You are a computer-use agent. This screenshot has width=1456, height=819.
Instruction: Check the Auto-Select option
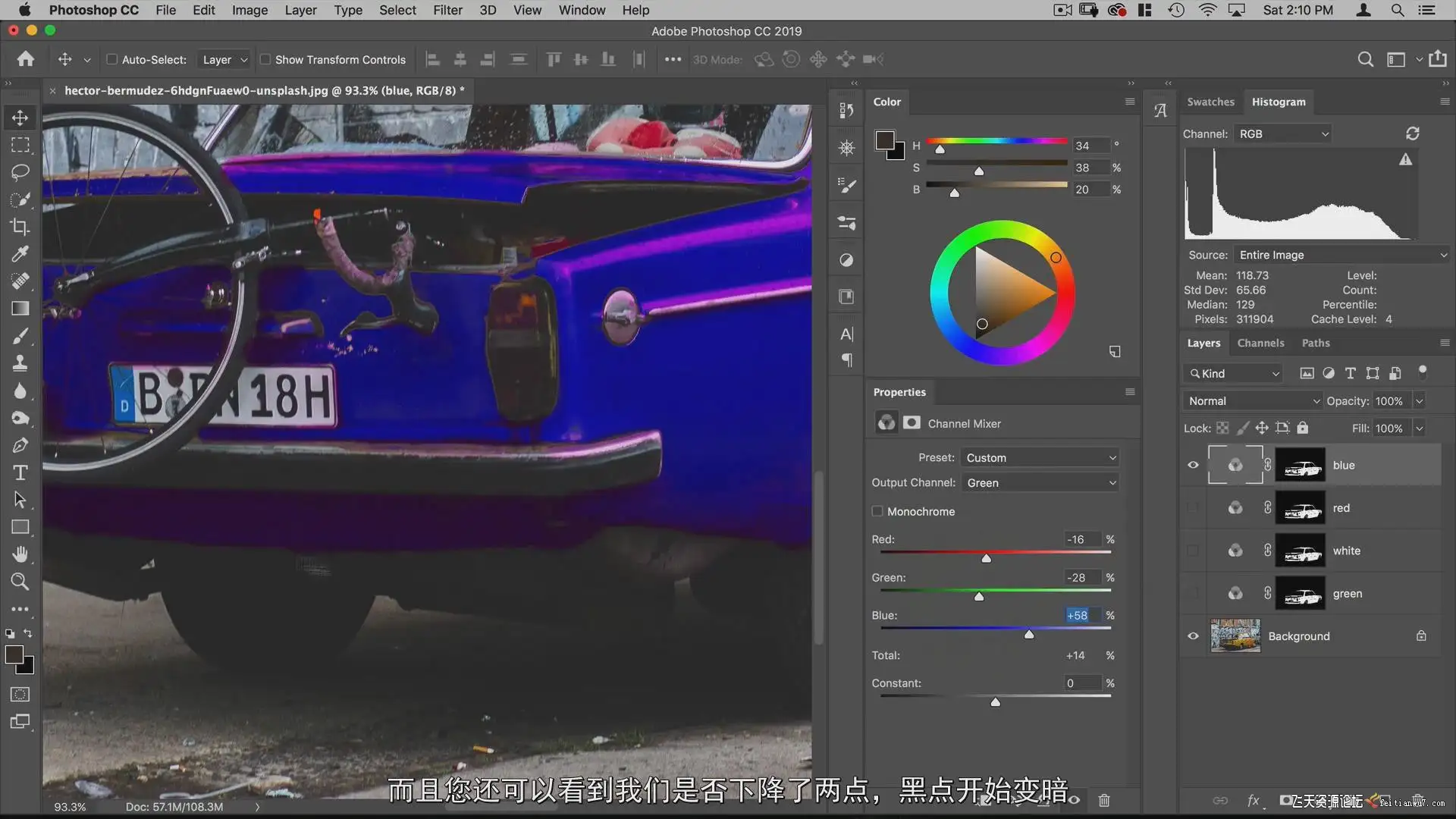(112, 59)
